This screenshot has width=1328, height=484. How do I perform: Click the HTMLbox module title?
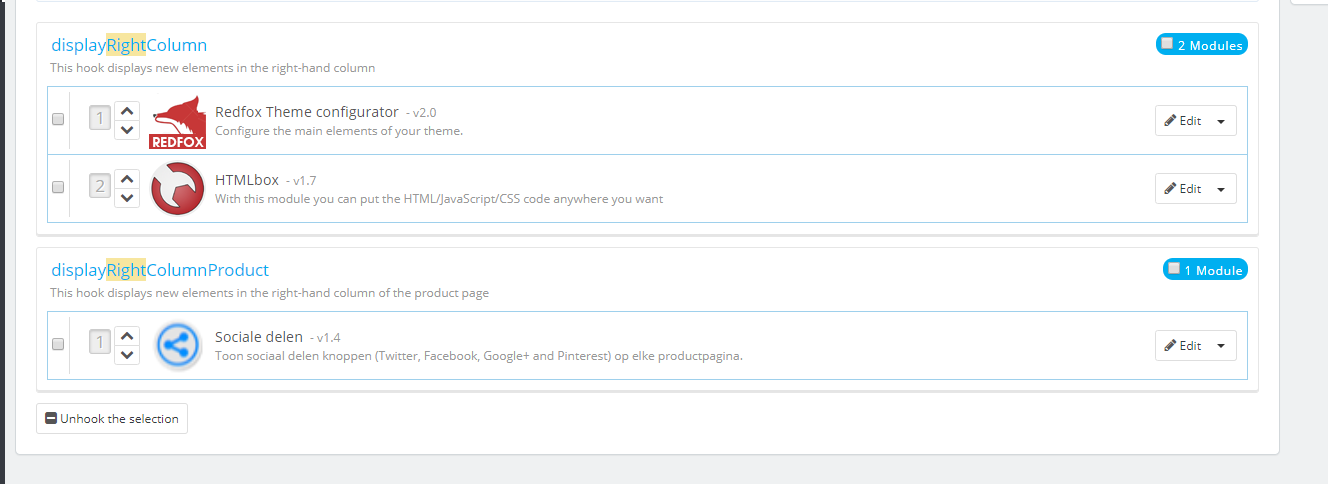(247, 180)
